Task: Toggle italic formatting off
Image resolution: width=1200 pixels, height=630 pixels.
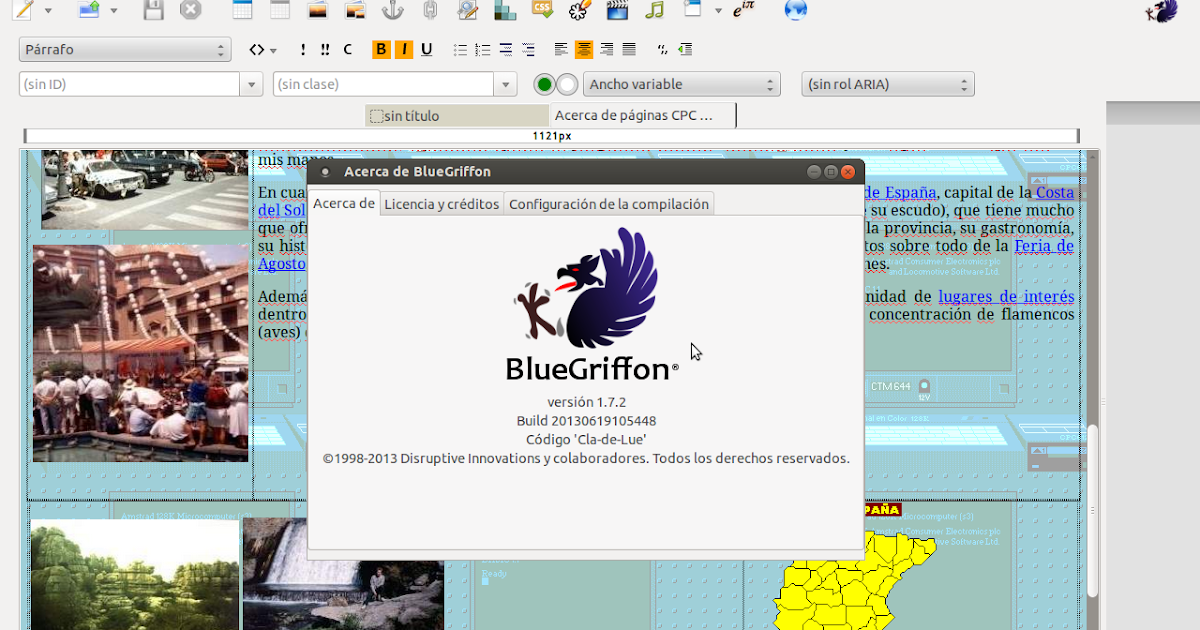Action: pos(402,48)
